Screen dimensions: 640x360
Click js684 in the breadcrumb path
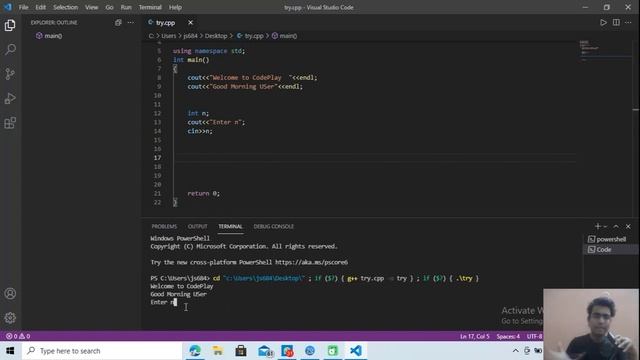tap(190, 36)
